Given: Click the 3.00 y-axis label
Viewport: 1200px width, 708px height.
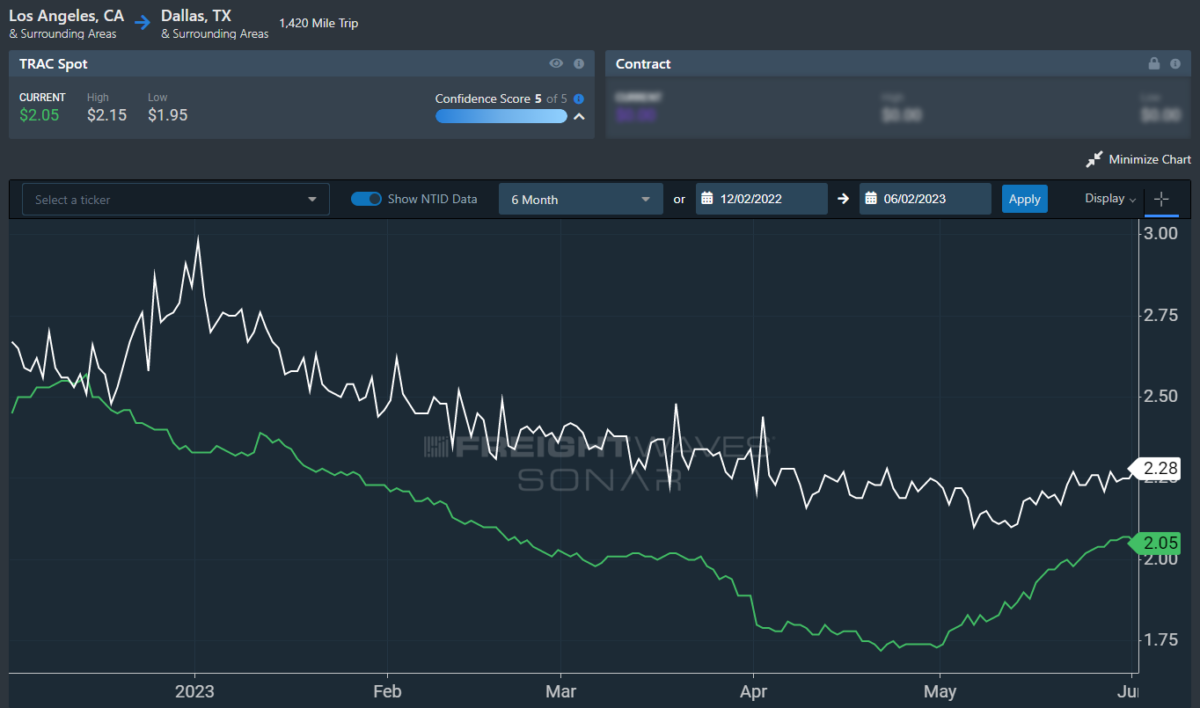Looking at the screenshot, I should click(x=1159, y=233).
